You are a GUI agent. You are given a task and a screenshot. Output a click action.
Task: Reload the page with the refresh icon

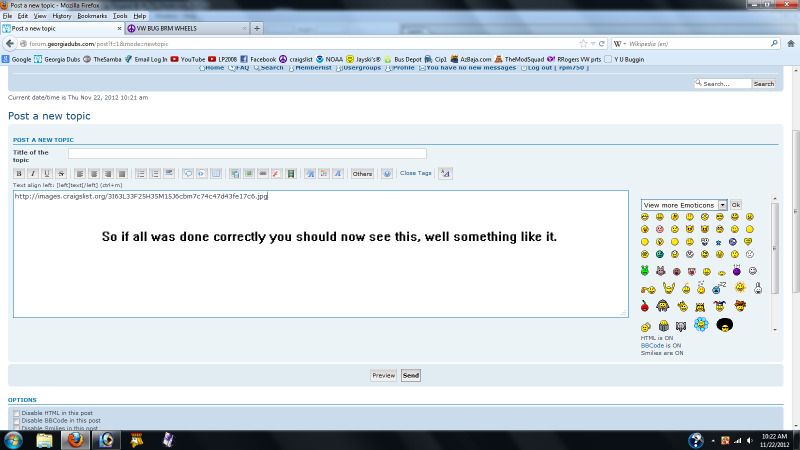pos(602,44)
